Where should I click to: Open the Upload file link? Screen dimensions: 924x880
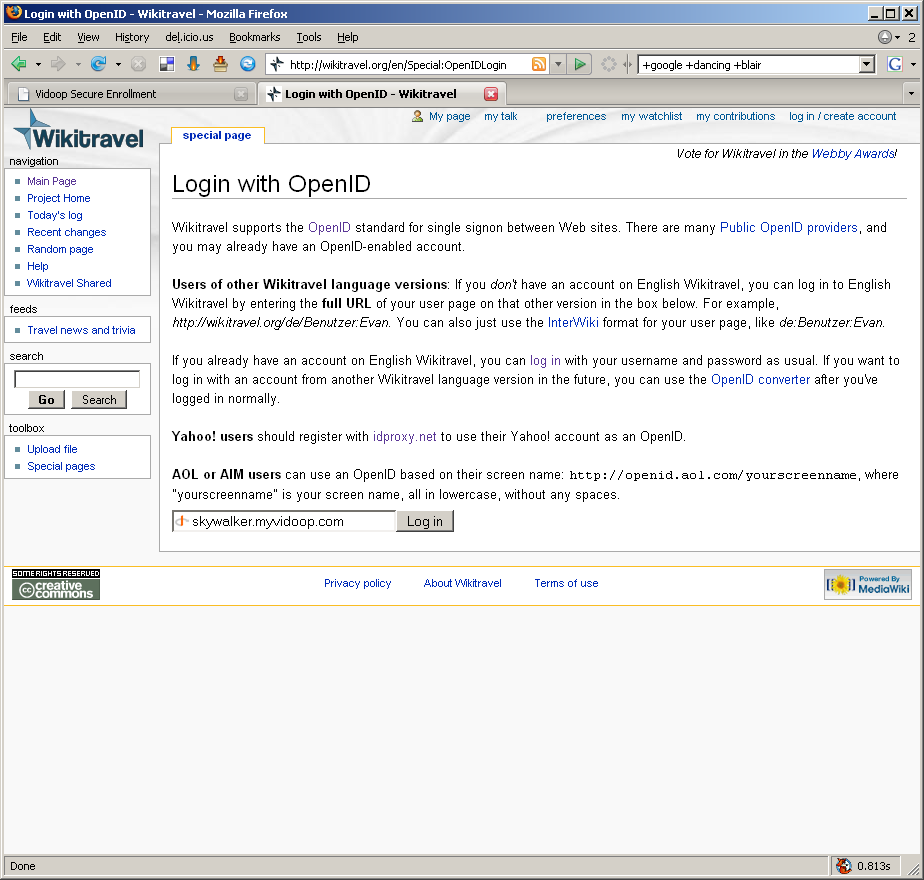pyautogui.click(x=52, y=449)
